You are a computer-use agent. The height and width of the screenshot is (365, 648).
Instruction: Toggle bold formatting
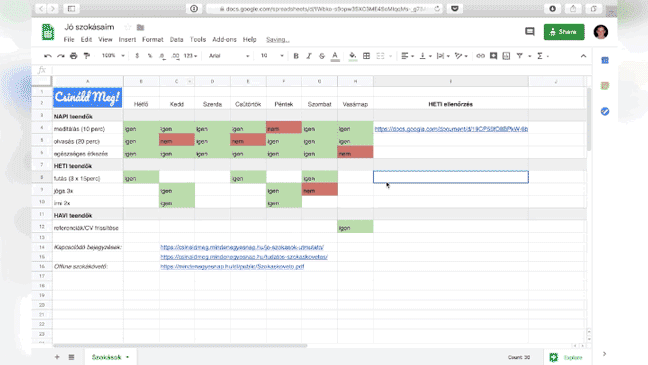(x=296, y=56)
